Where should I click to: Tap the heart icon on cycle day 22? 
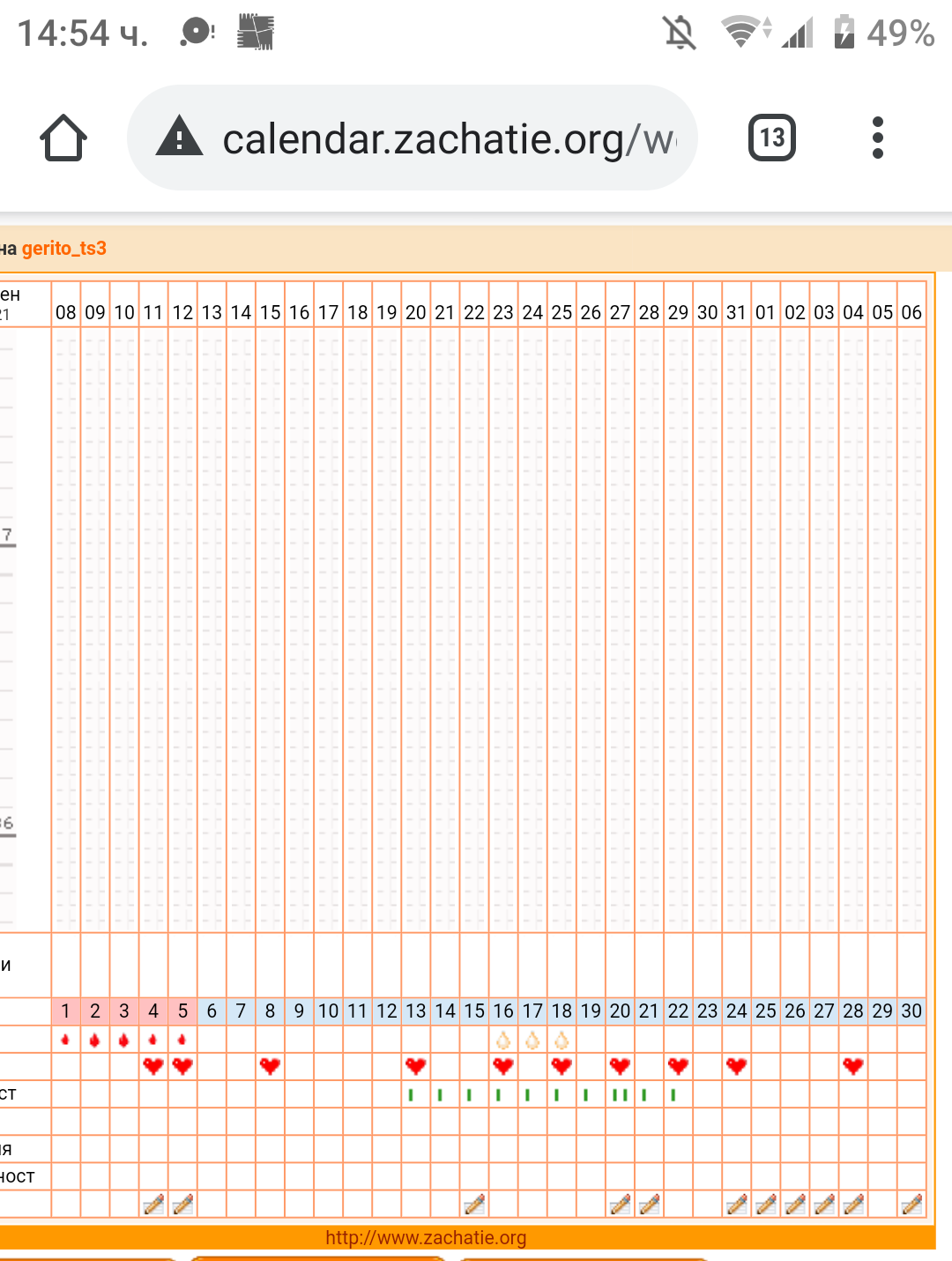(679, 1066)
